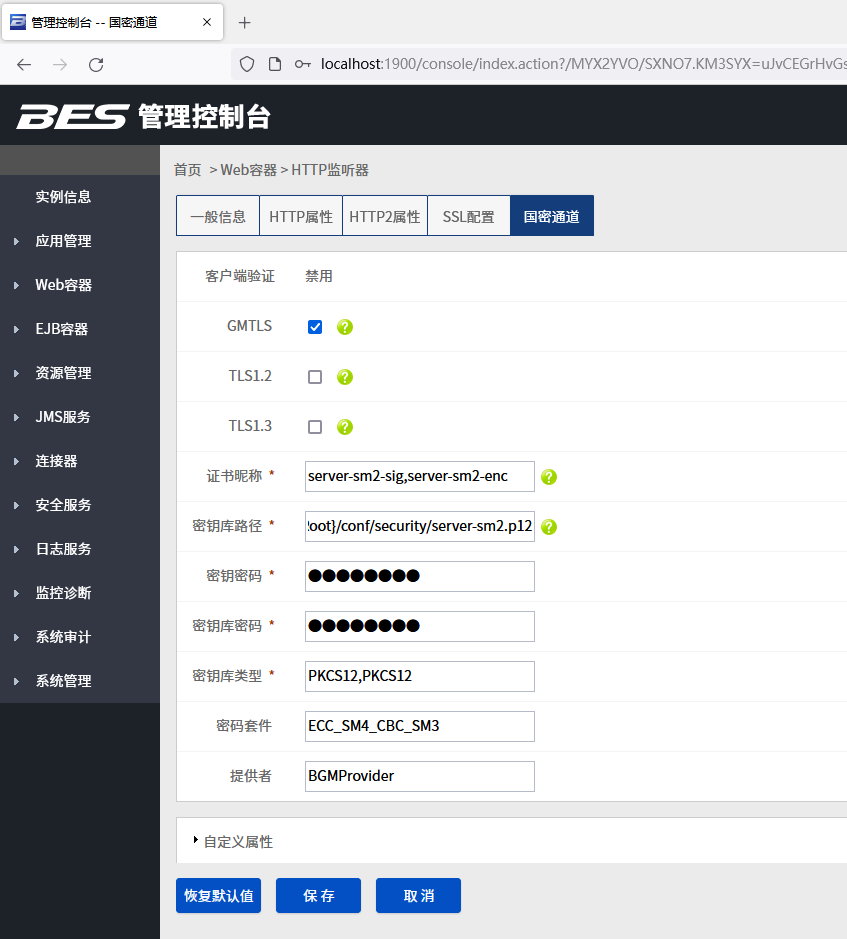Reload the page with the refresh icon

tap(96, 65)
